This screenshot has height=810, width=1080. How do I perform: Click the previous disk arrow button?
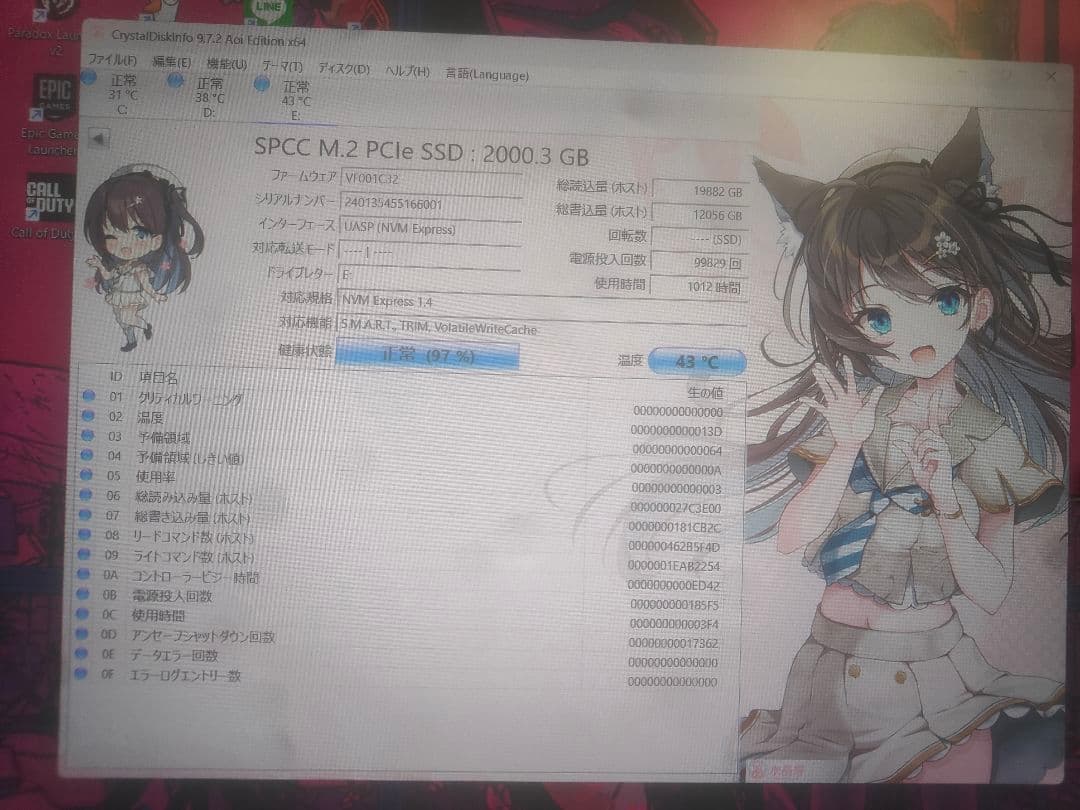[x=98, y=139]
